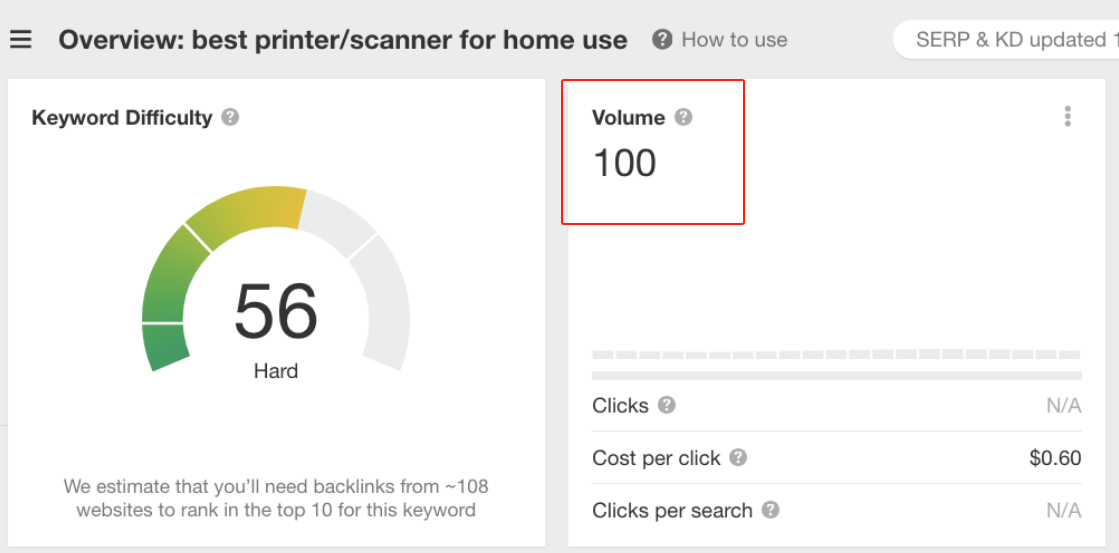
Task: Click the monthly volume trend bar chart
Action: (x=836, y=354)
